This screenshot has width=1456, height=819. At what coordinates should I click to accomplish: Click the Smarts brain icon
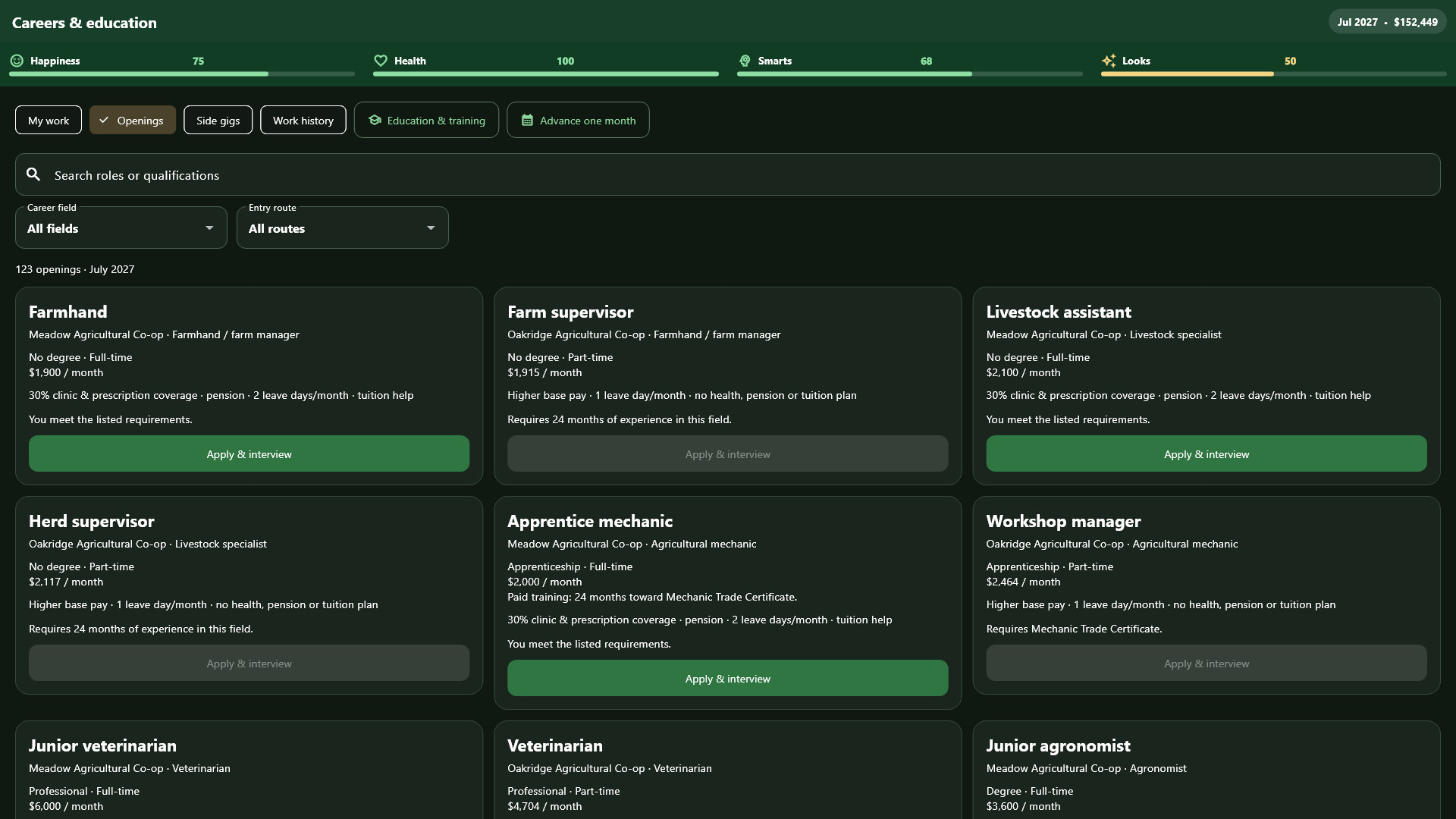[x=745, y=61]
